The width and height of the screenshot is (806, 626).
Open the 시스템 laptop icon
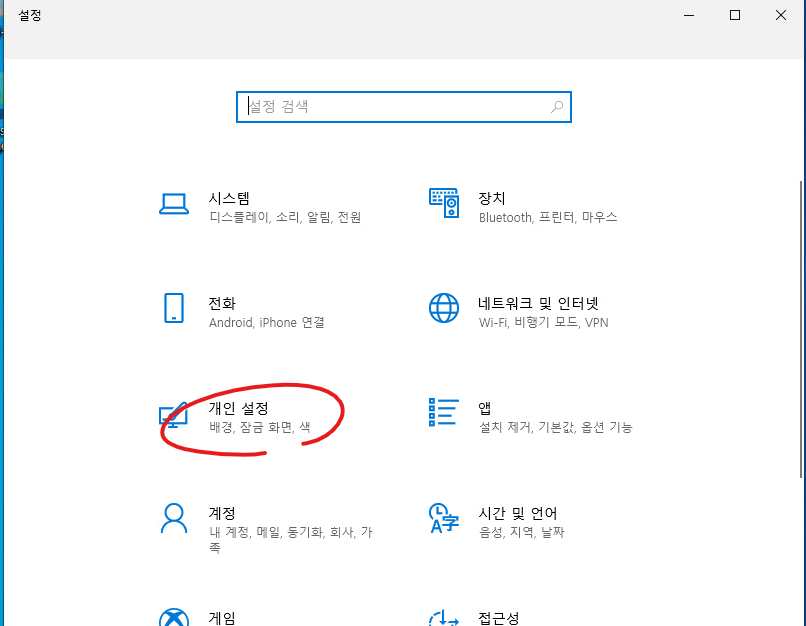174,204
